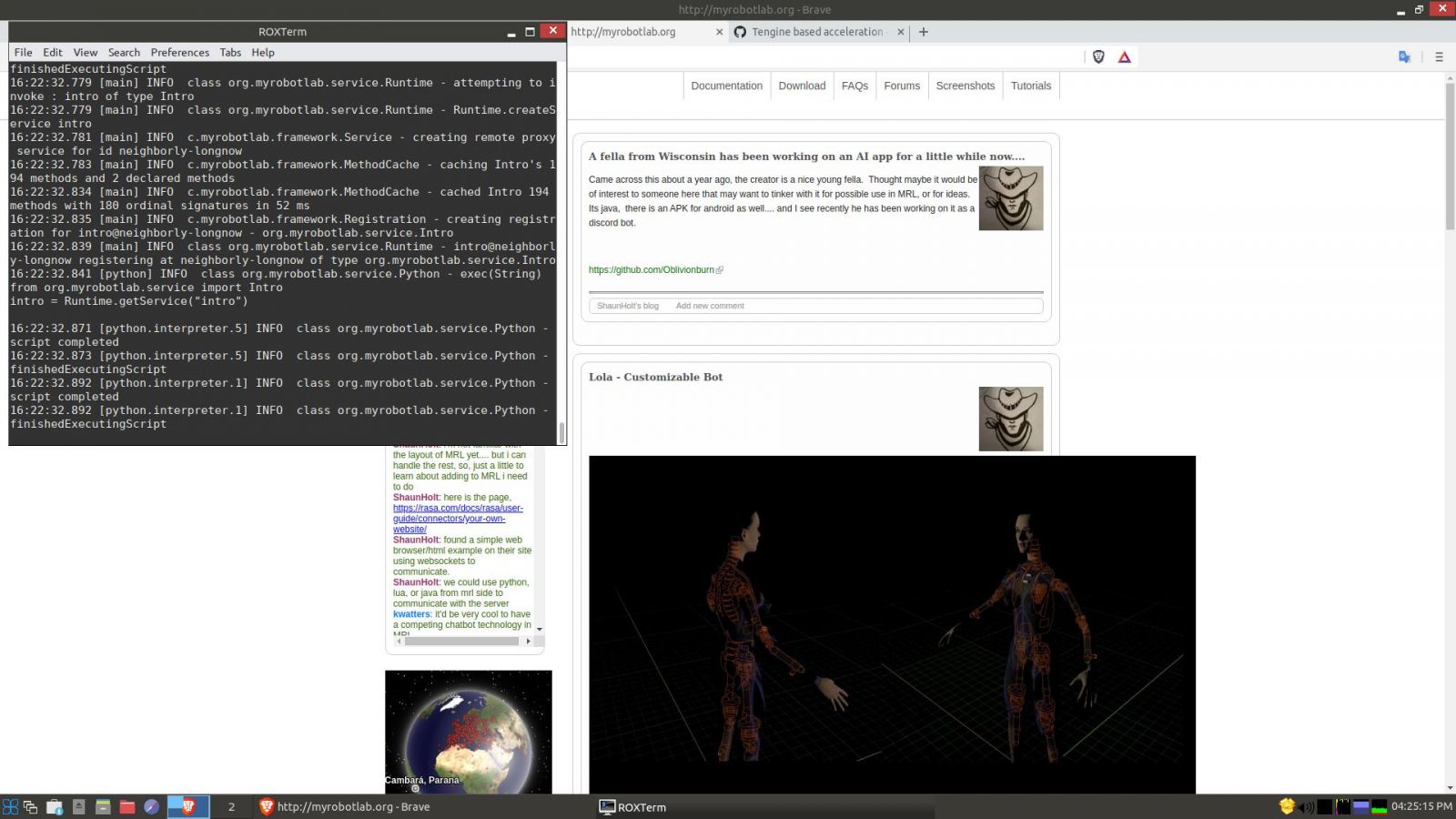Open the Tutorials nav item

click(1030, 86)
